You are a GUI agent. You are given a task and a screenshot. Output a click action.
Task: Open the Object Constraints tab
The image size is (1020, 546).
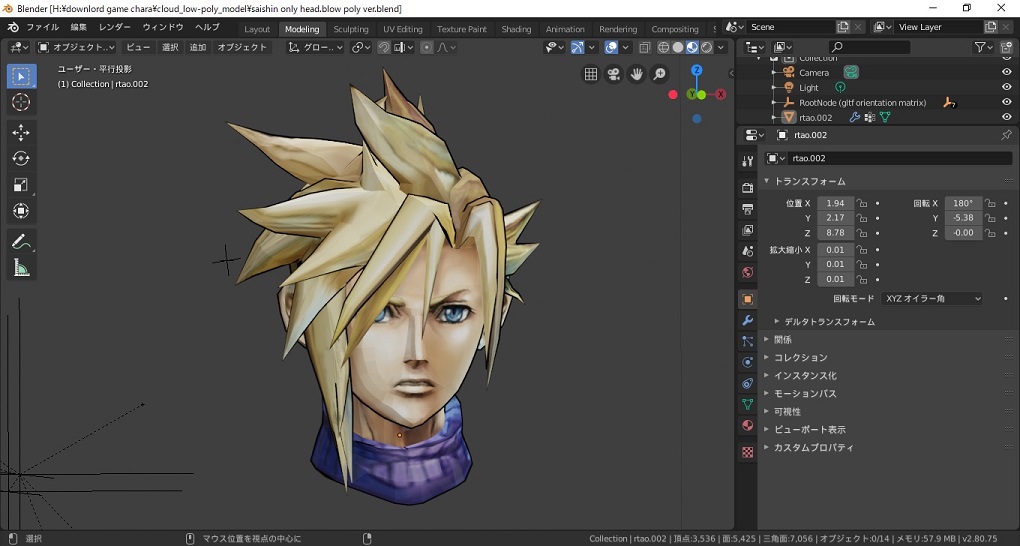click(747, 383)
